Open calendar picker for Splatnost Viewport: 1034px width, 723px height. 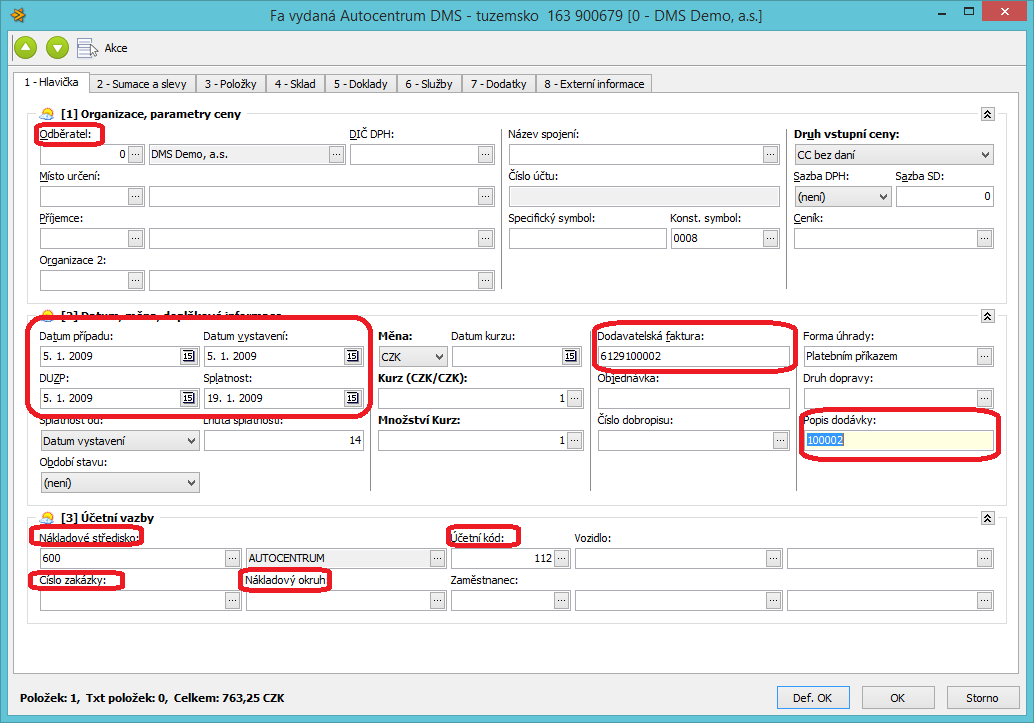tap(351, 398)
